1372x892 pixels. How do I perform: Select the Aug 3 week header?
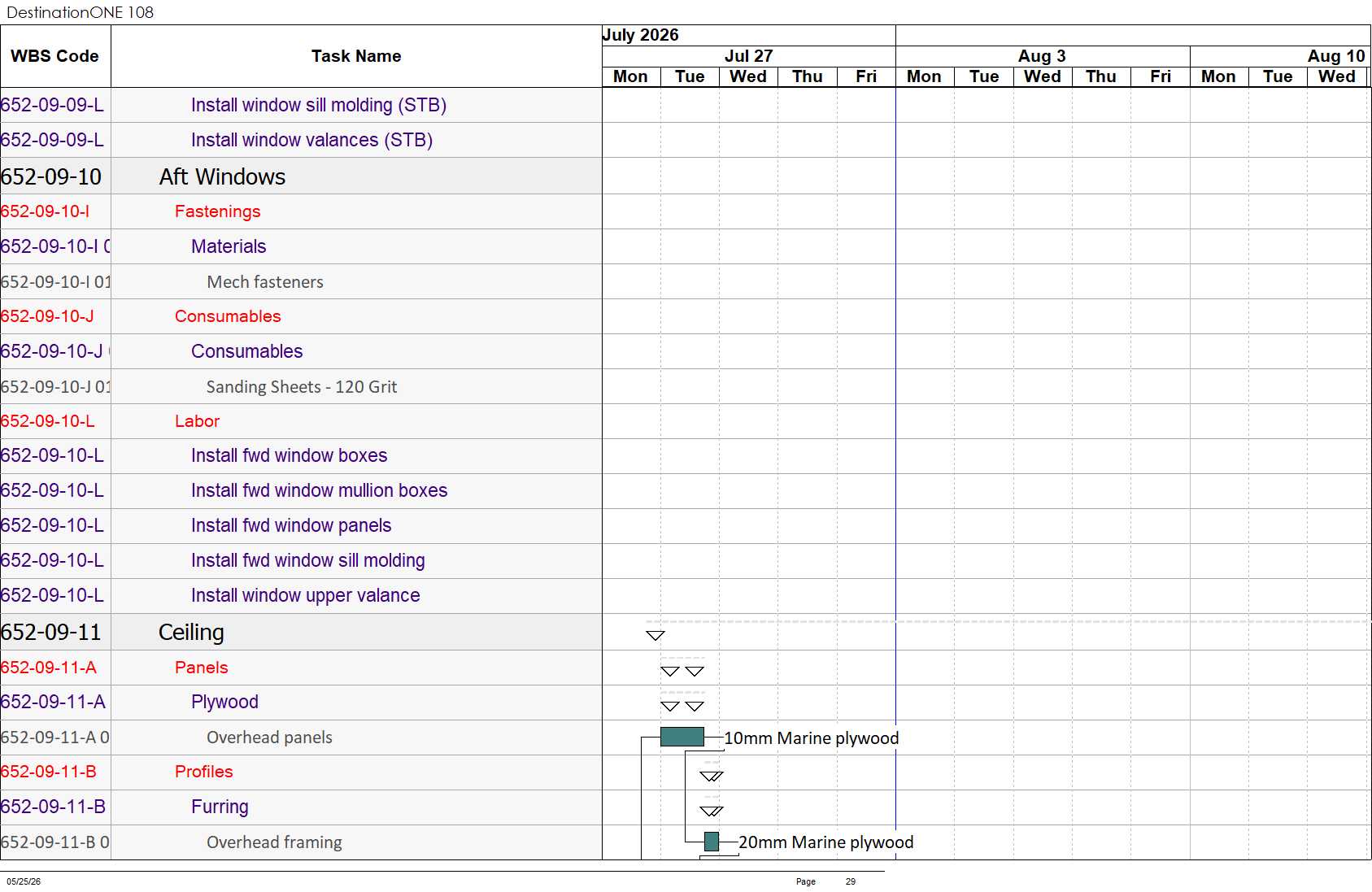tap(1043, 56)
